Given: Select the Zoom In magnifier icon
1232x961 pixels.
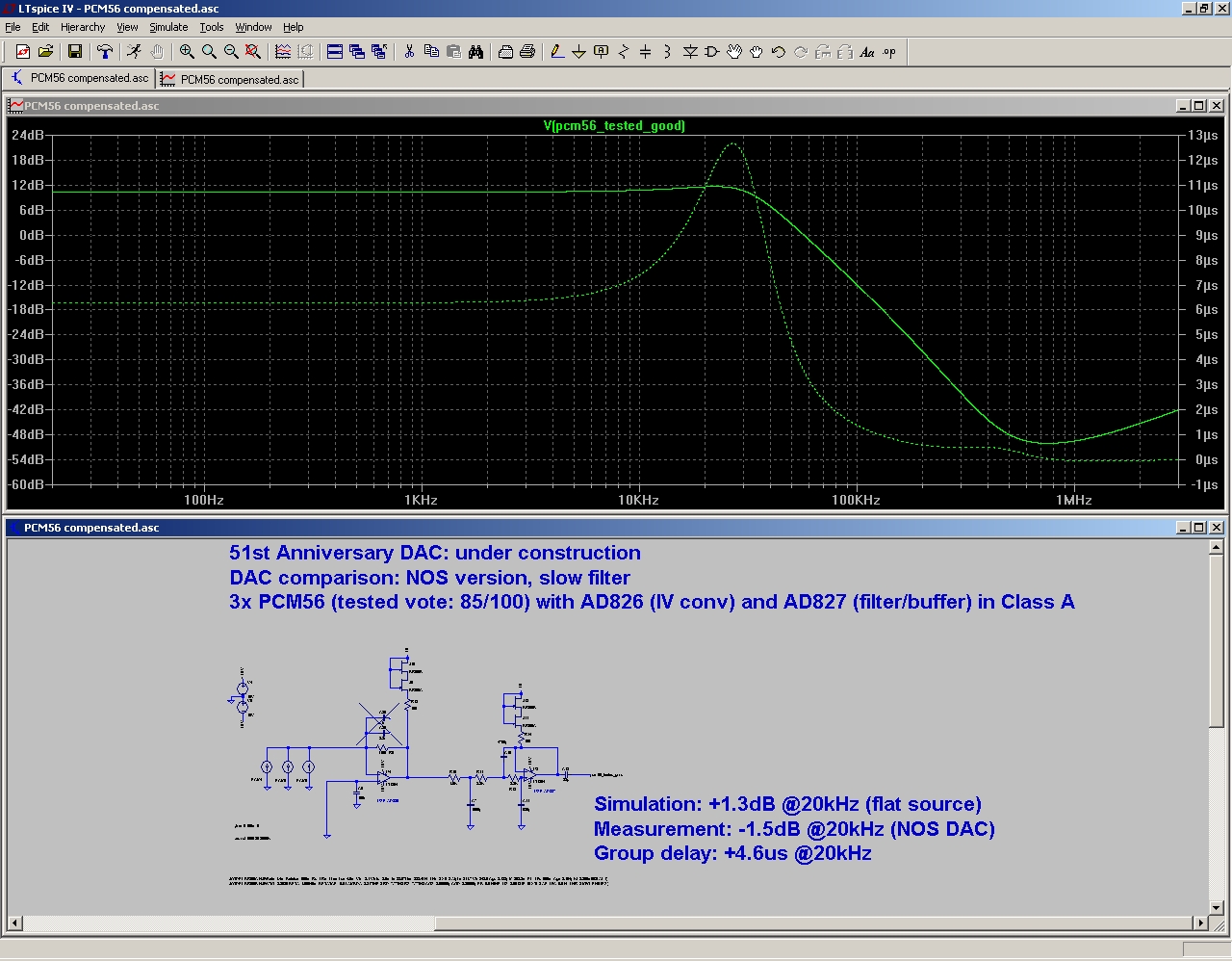Looking at the screenshot, I should (187, 52).
